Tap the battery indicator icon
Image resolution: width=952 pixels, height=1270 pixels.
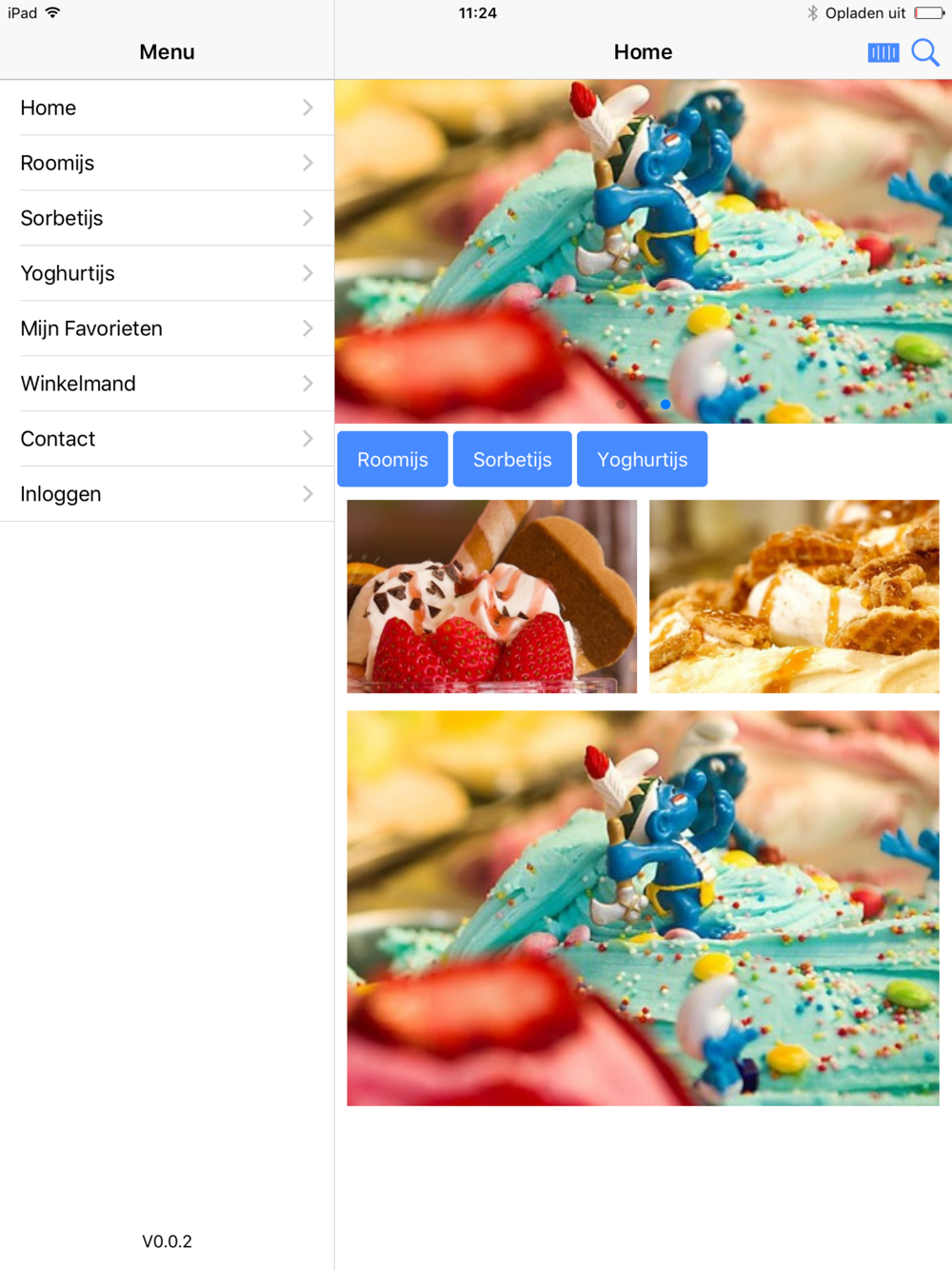tap(929, 13)
